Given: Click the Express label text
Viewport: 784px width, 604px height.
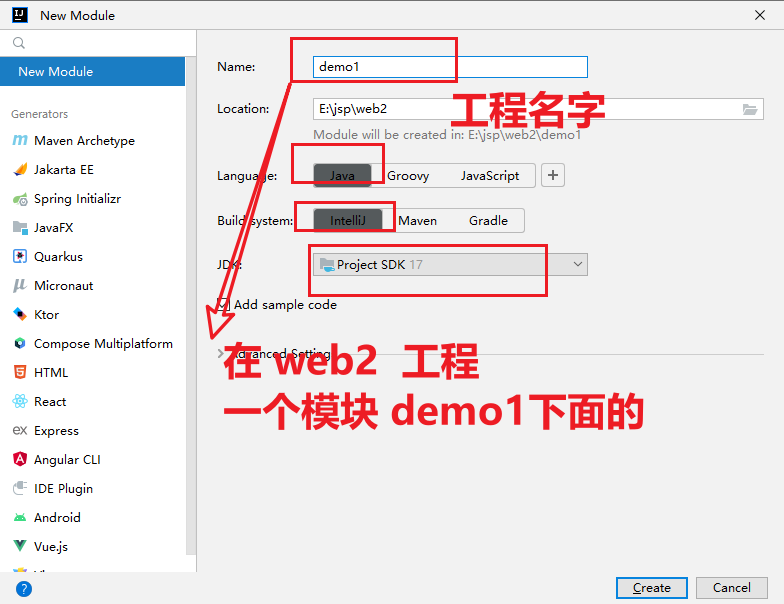Looking at the screenshot, I should click(x=56, y=430).
